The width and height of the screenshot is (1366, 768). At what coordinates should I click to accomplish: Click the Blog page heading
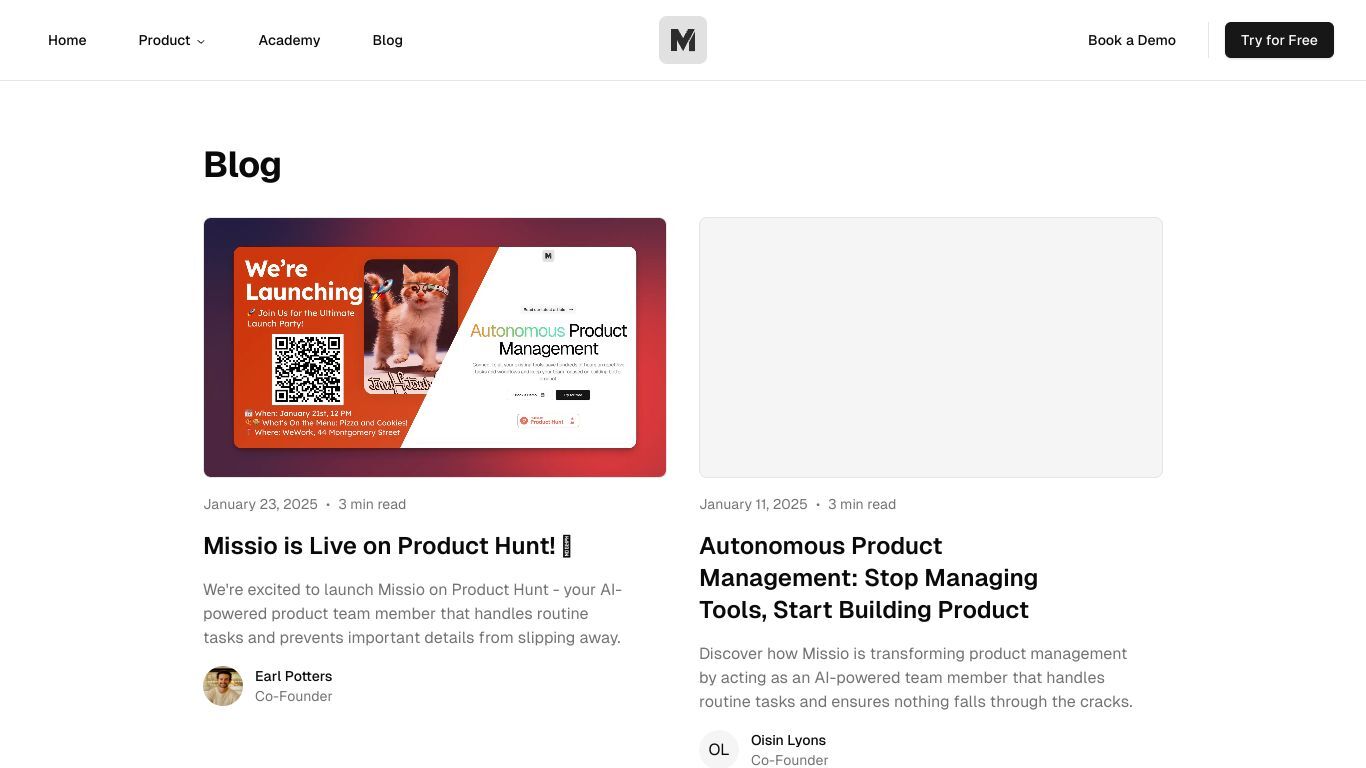pyautogui.click(x=242, y=164)
